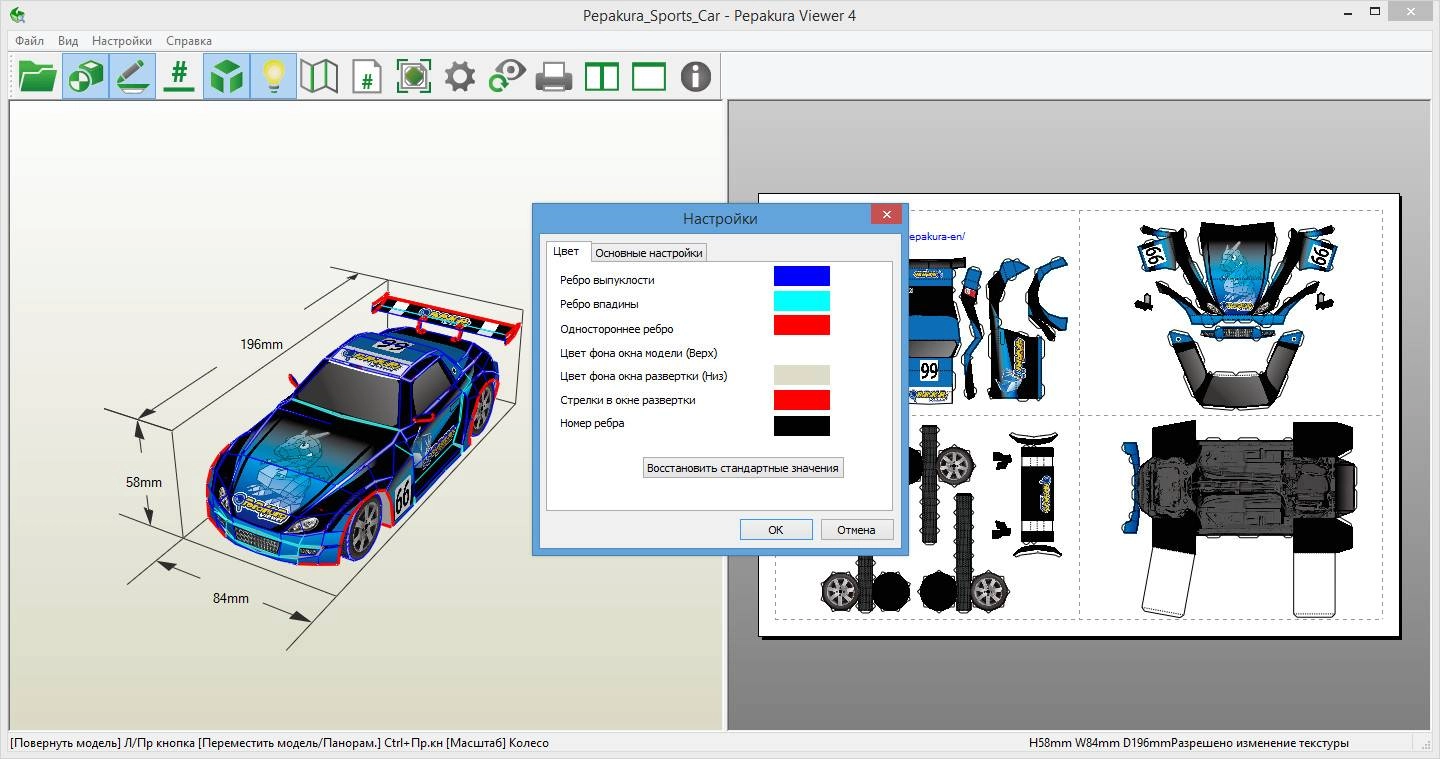Click the Ребро выпуклости label
This screenshot has width=1440, height=759.
pos(607,280)
